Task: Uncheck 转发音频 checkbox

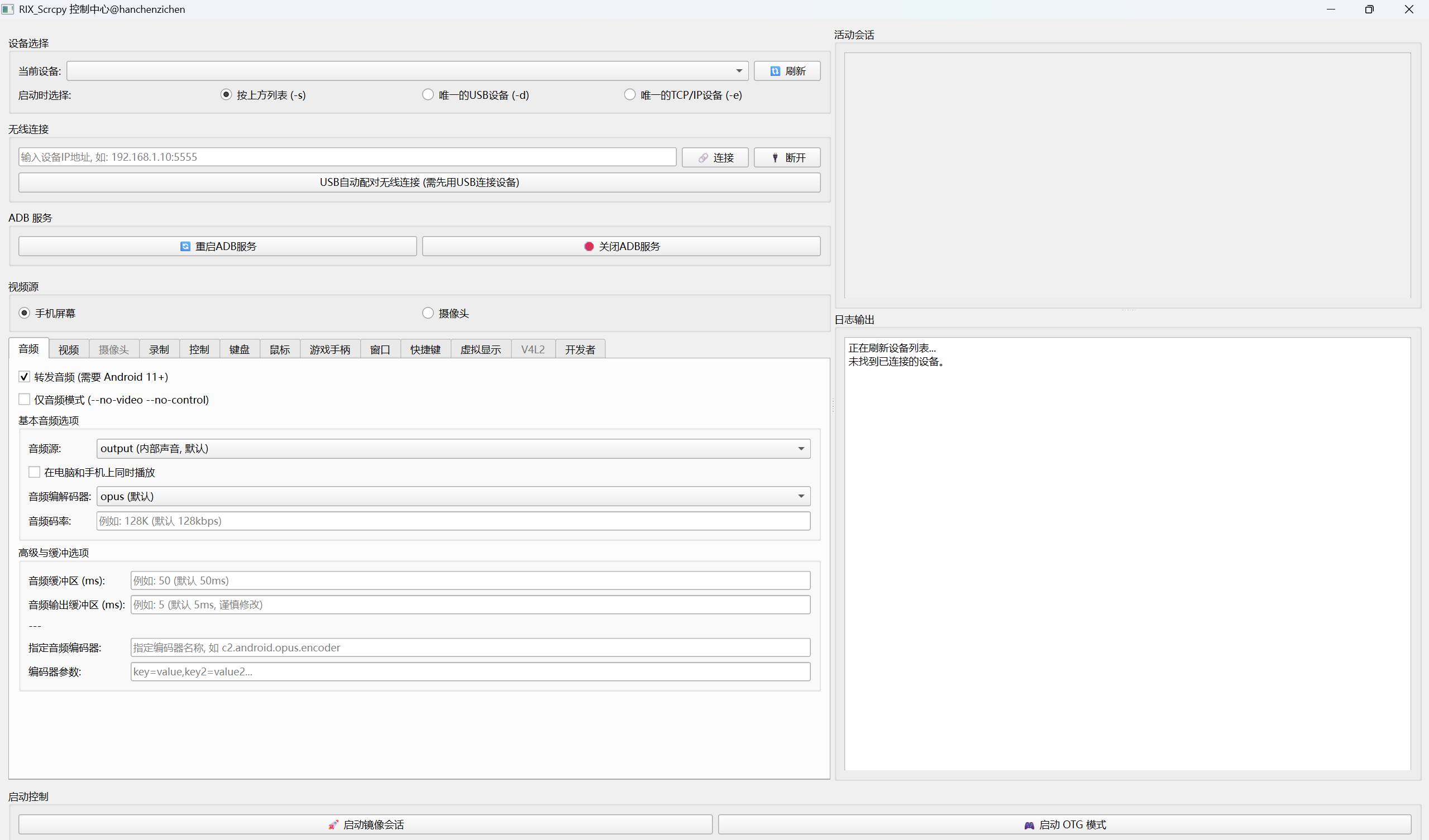Action: (25, 377)
